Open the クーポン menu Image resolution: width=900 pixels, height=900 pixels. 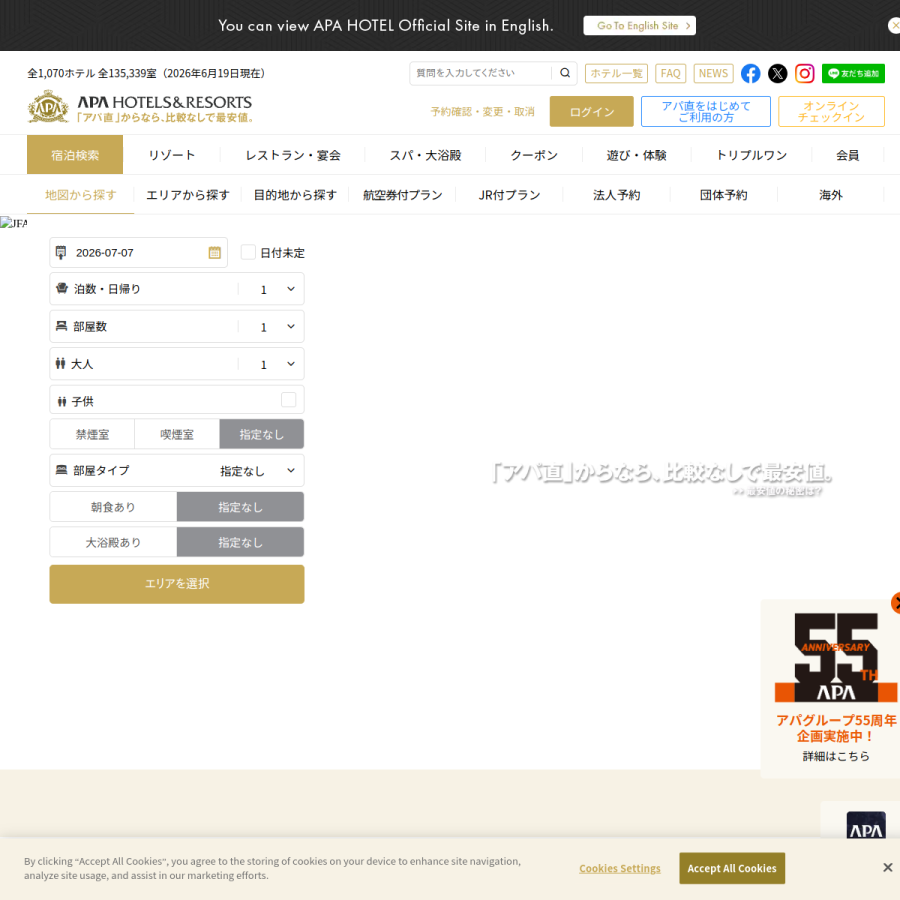(534, 155)
